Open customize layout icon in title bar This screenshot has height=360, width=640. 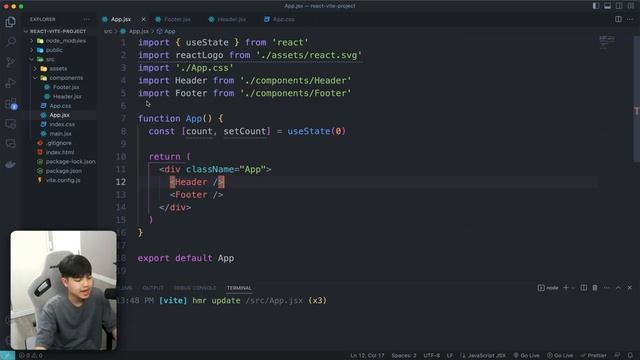(x=631, y=6)
